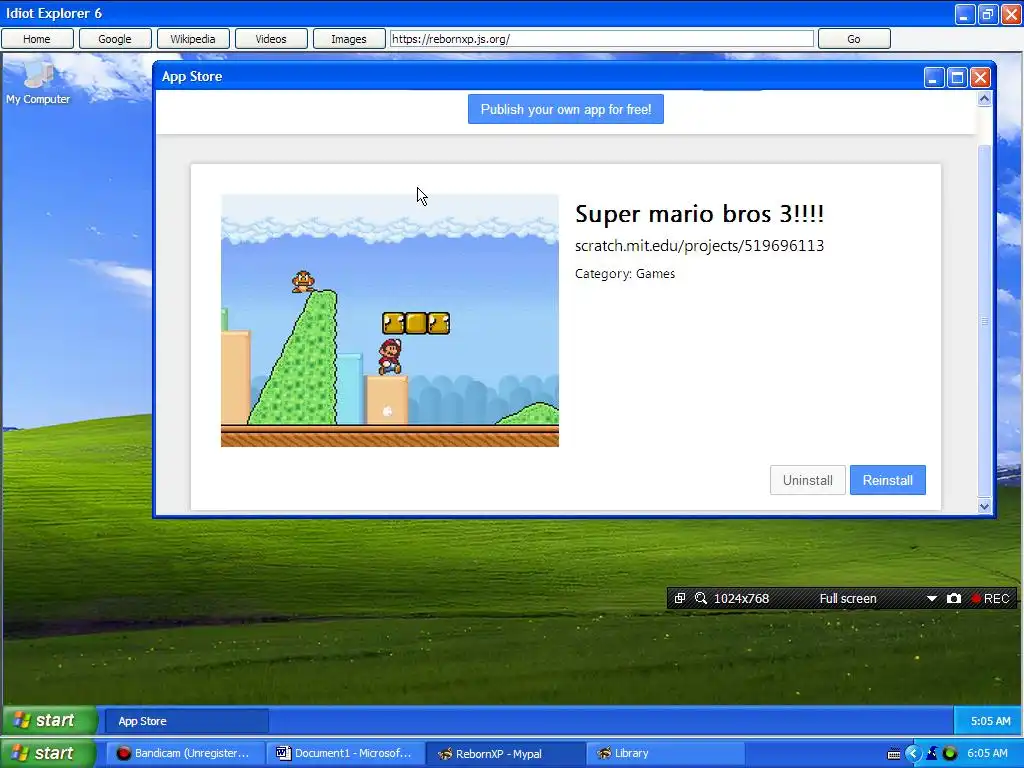Screen dimensions: 1024x768
Task: Click the inner taskbar 5:05 AM clock
Action: [990, 721]
